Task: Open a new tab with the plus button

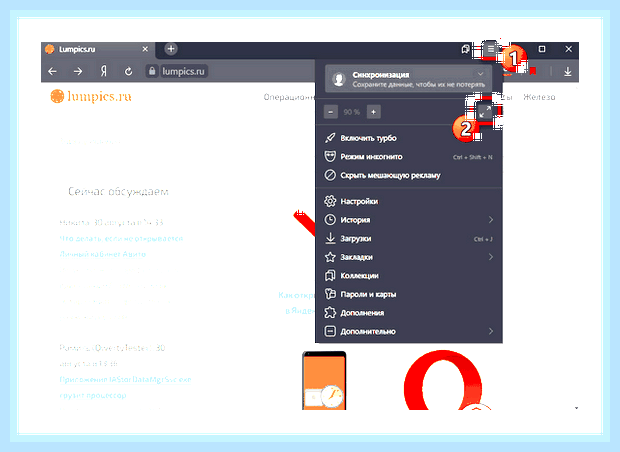Action: (171, 49)
